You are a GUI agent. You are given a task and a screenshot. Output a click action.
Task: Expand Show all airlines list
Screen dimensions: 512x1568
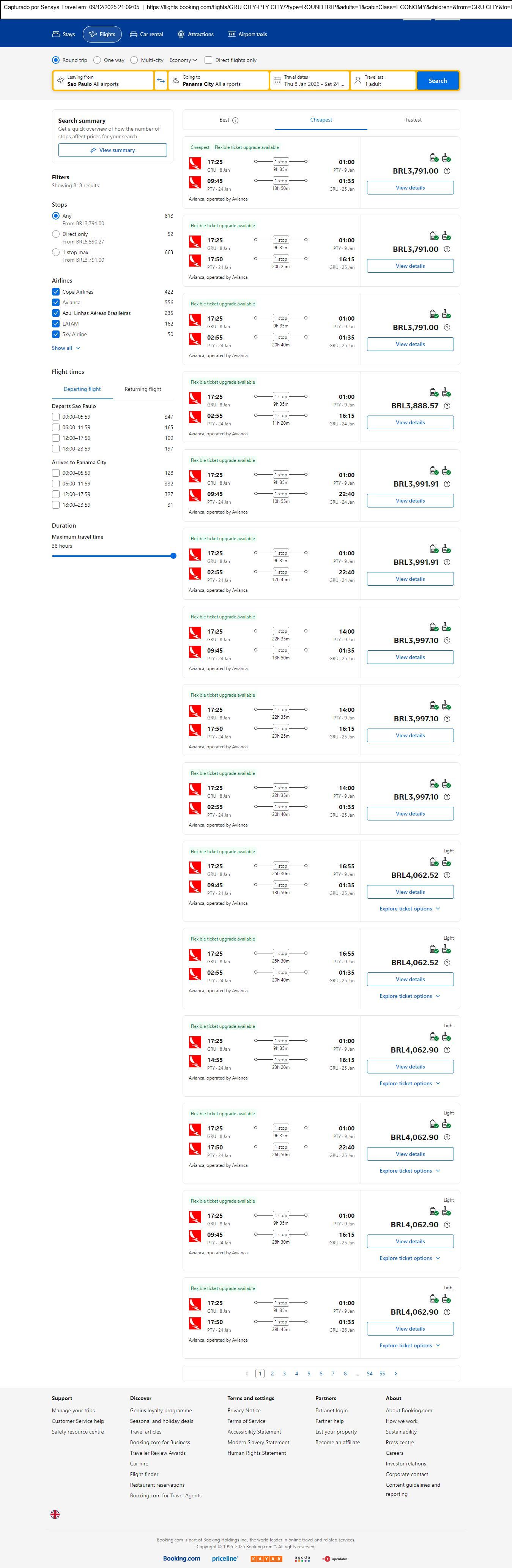(66, 348)
